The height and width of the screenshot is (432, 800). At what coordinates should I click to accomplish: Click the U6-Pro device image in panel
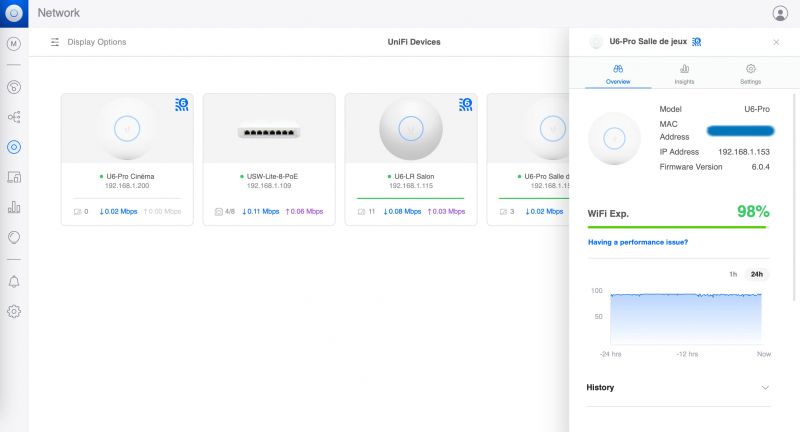click(614, 138)
